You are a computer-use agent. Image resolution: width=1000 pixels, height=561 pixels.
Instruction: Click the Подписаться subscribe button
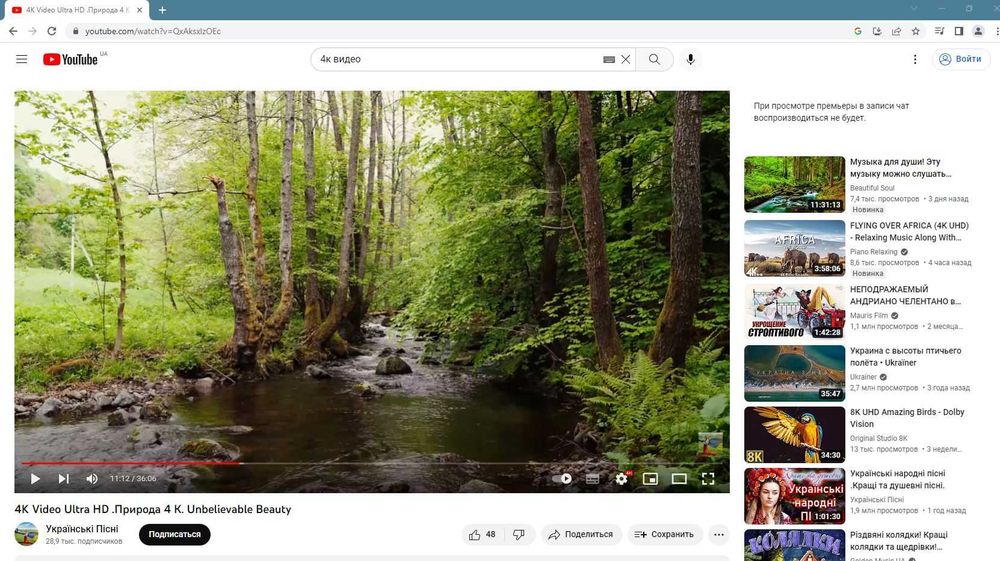click(x=175, y=534)
